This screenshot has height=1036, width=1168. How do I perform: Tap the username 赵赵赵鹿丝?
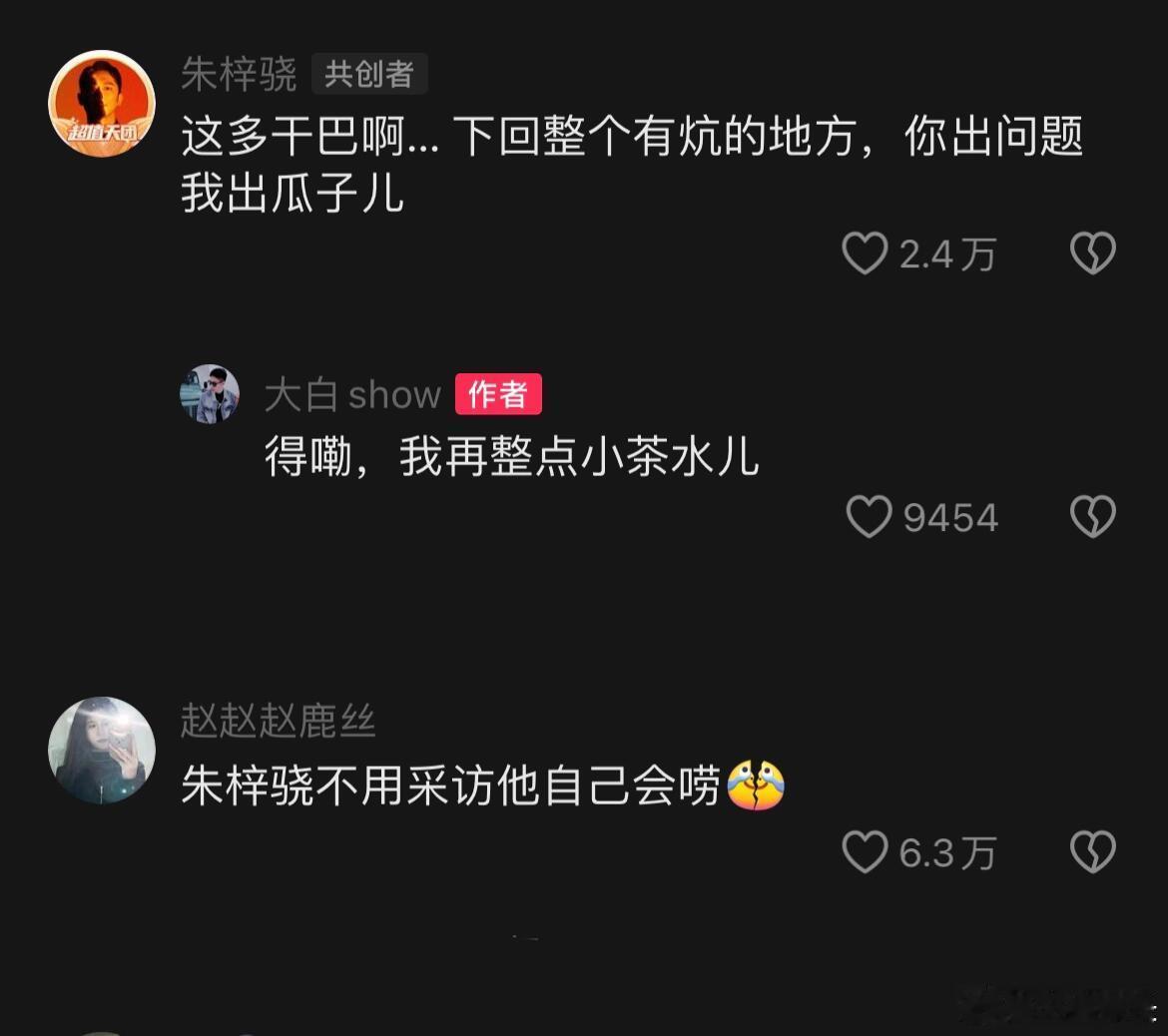click(x=279, y=721)
